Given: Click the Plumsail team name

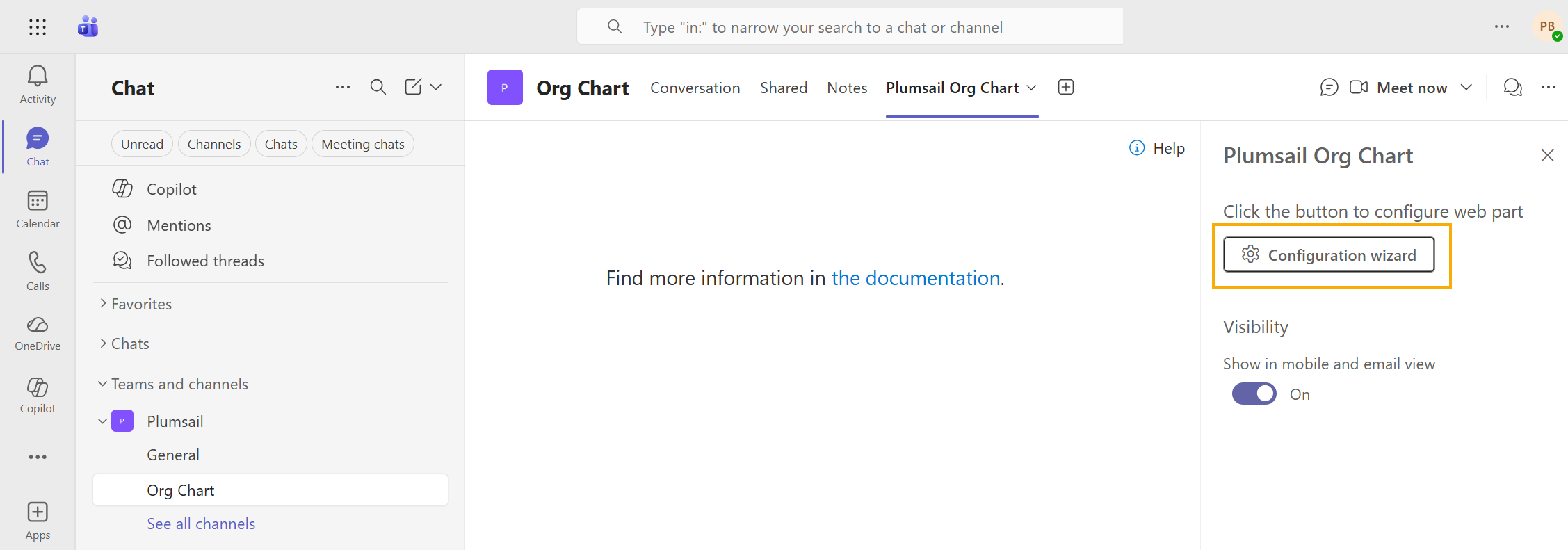Looking at the screenshot, I should point(175,421).
